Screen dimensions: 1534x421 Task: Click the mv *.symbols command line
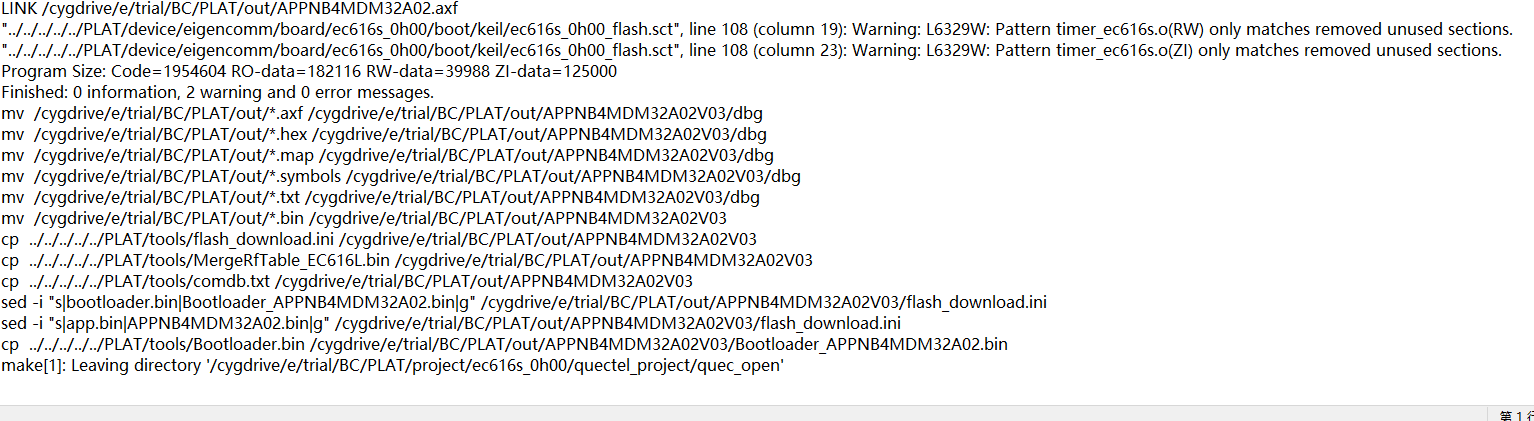pyautogui.click(x=401, y=176)
